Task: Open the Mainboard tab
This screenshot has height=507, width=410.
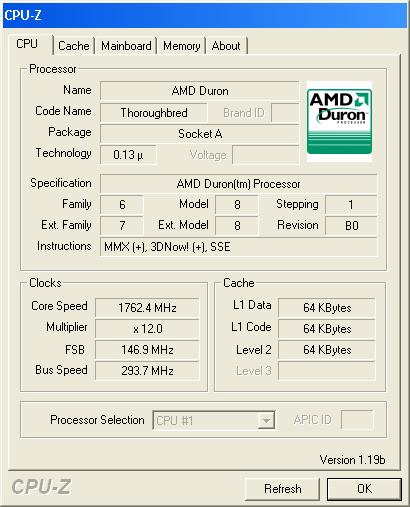Action: [x=126, y=46]
